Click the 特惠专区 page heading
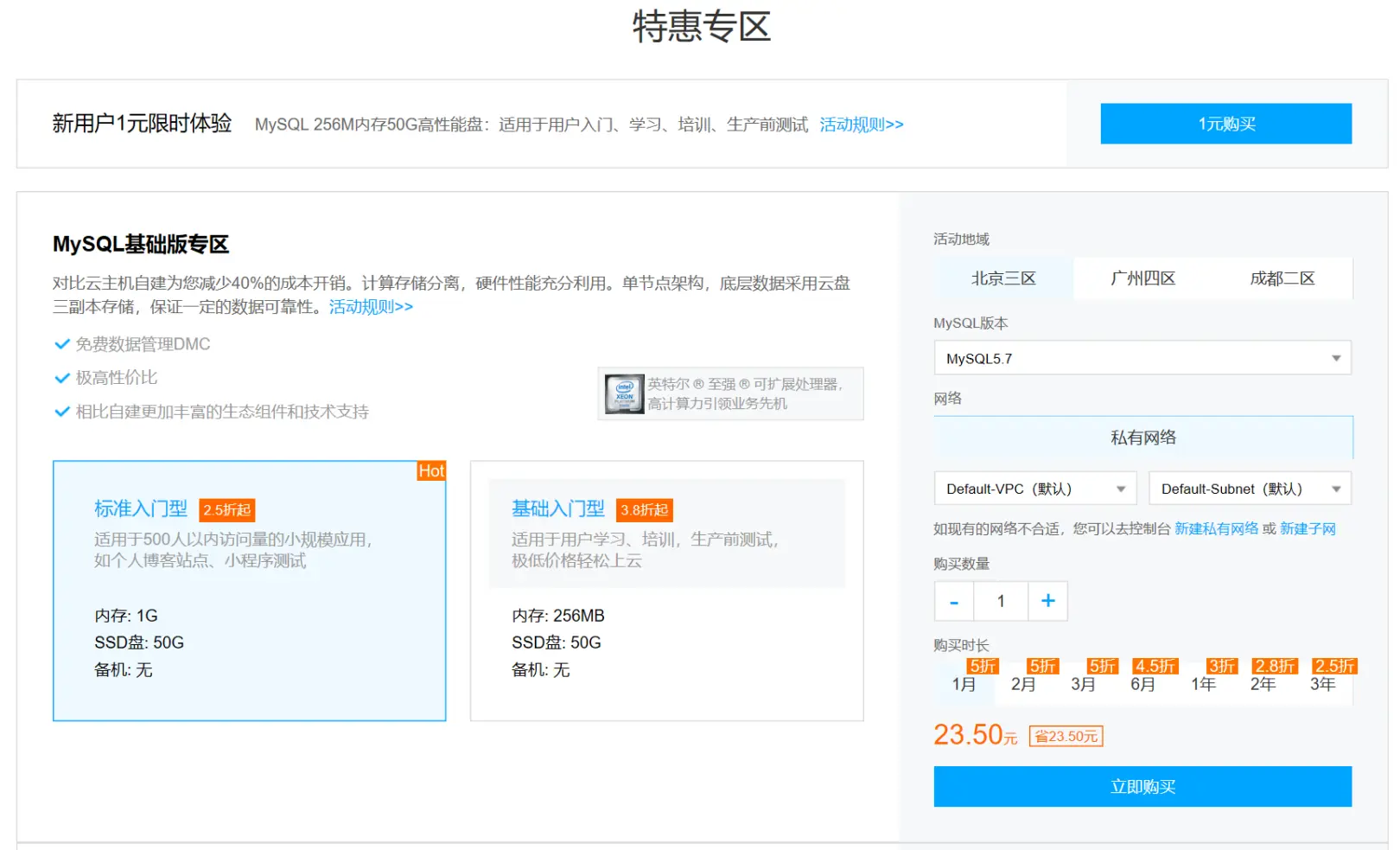The width and height of the screenshot is (1400, 850). tap(701, 26)
